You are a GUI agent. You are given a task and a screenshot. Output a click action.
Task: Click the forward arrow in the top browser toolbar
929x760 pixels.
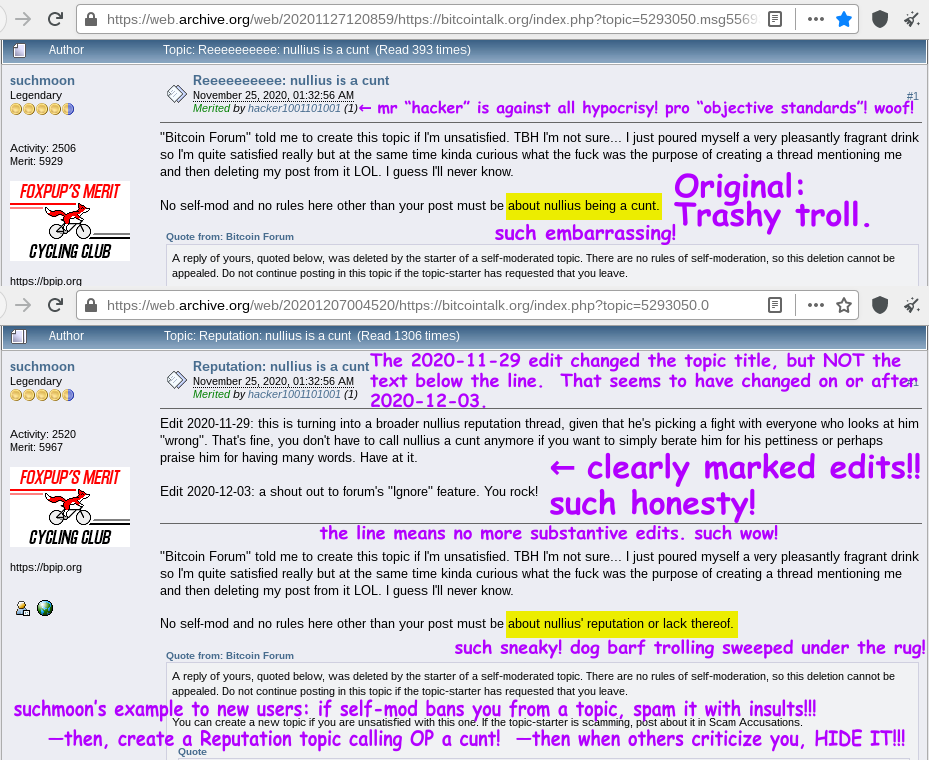point(23,19)
